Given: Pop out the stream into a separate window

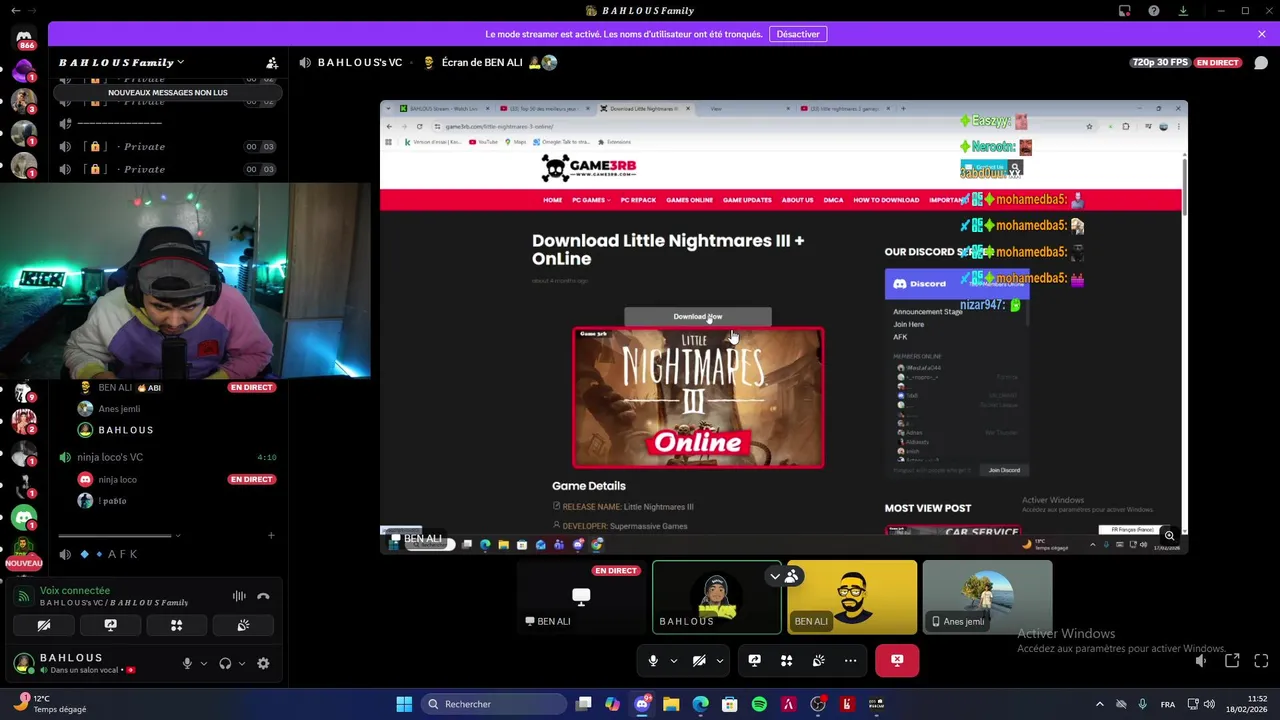Looking at the screenshot, I should 1232,660.
